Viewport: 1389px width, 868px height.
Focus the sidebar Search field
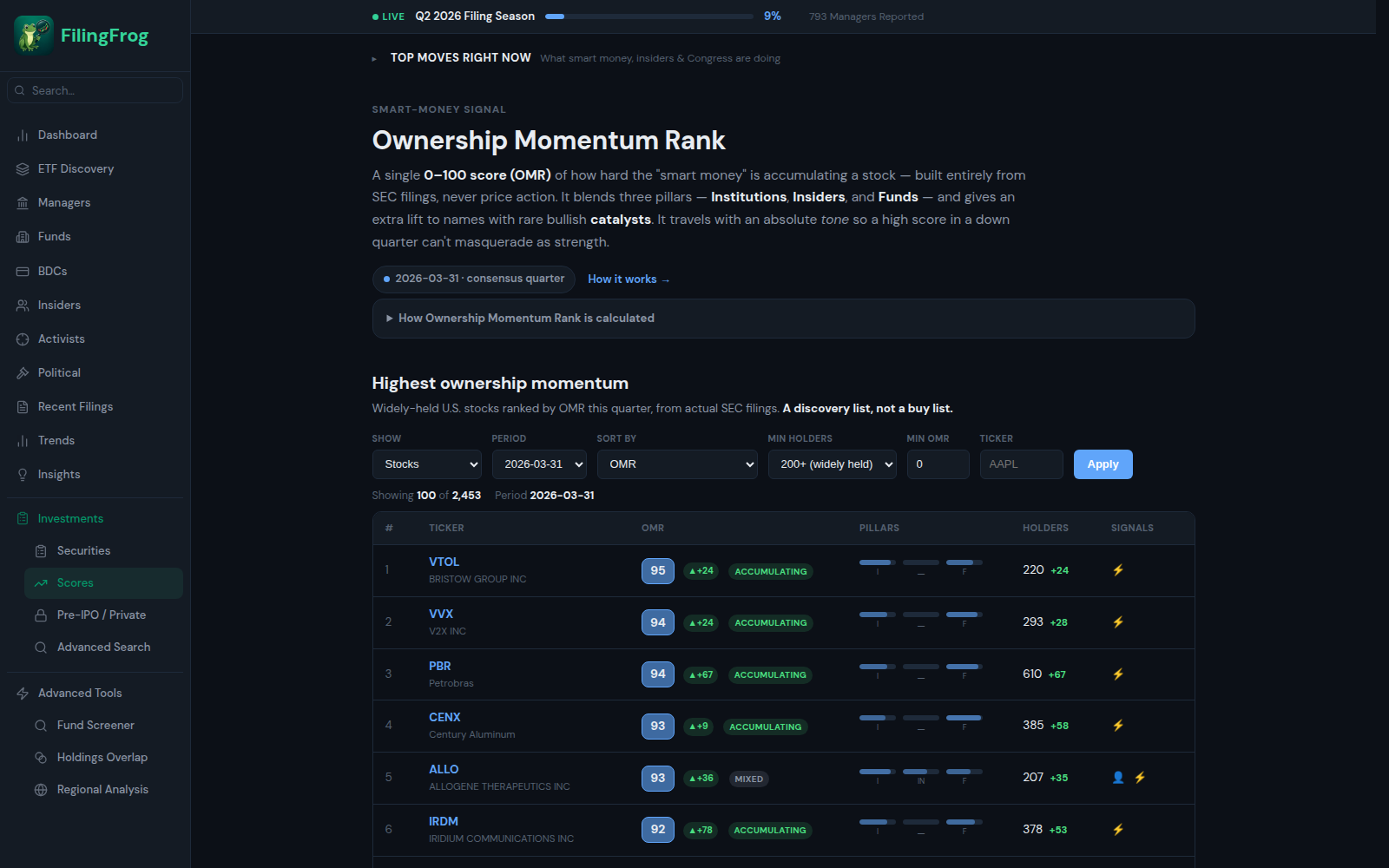click(95, 90)
